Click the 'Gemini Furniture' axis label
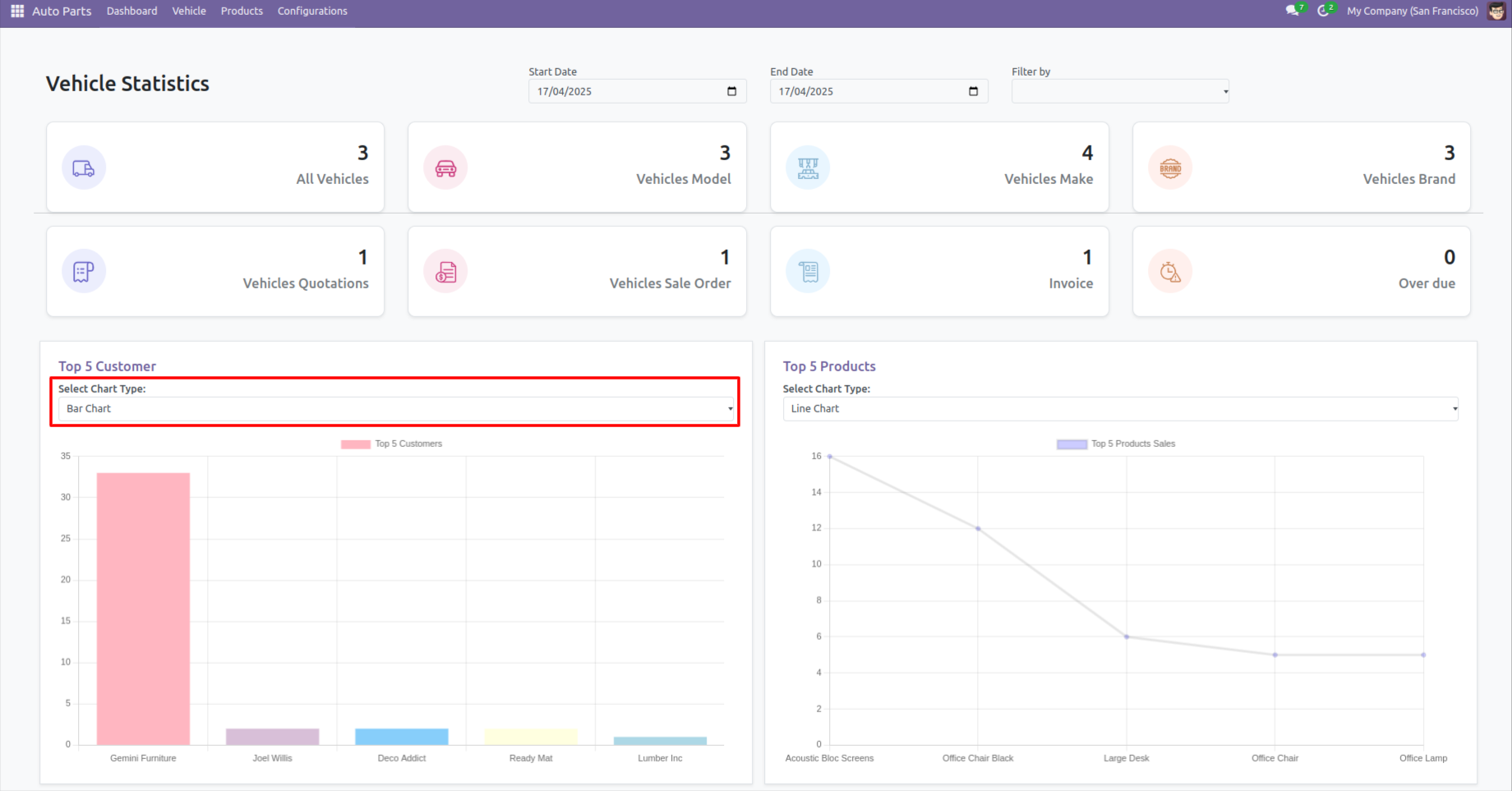This screenshot has height=791, width=1512. (143, 758)
